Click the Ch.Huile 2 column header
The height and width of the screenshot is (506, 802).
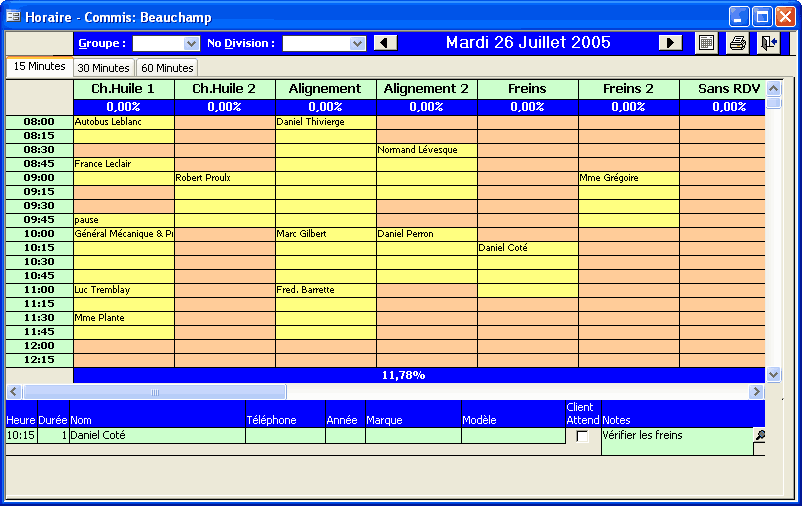pyautogui.click(x=225, y=89)
